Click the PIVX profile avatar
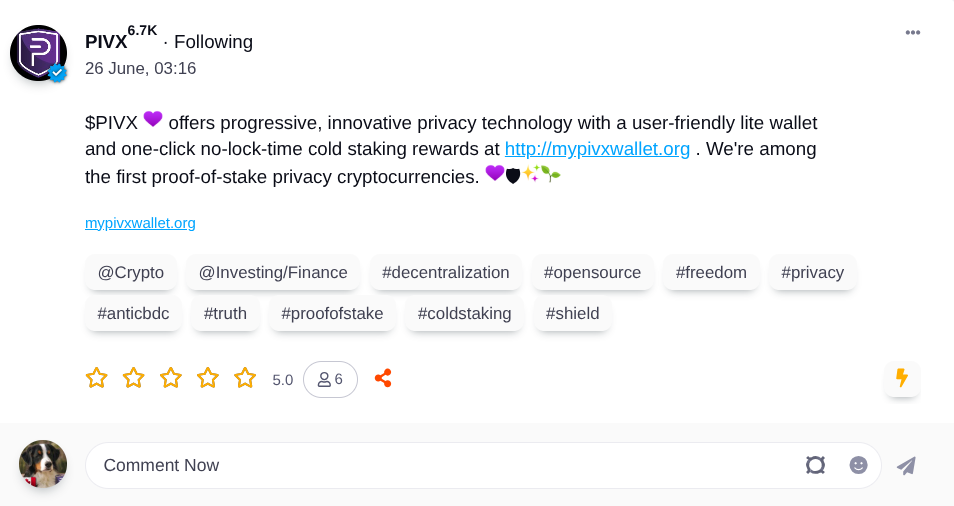954x506 pixels. point(38,53)
